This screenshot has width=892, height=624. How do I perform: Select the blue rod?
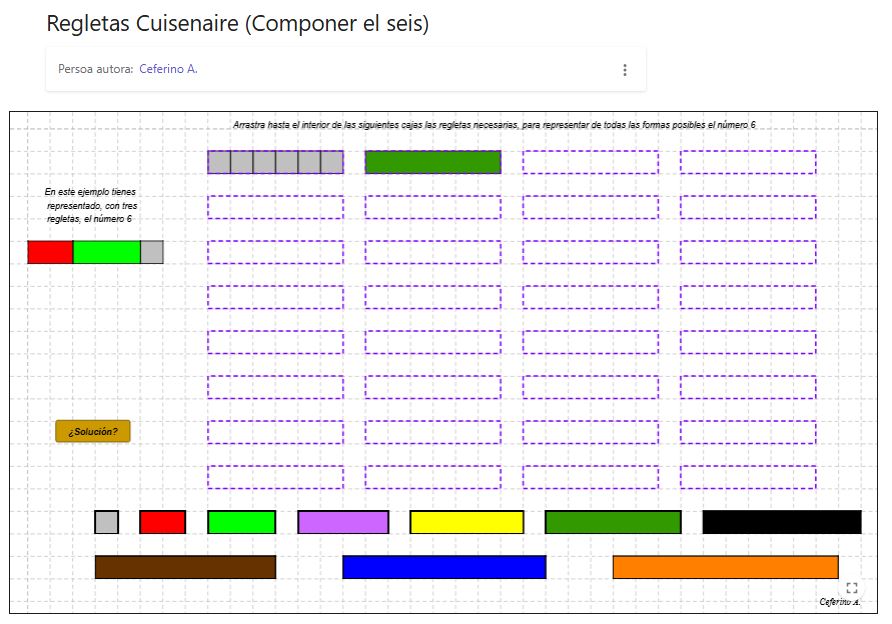444,566
